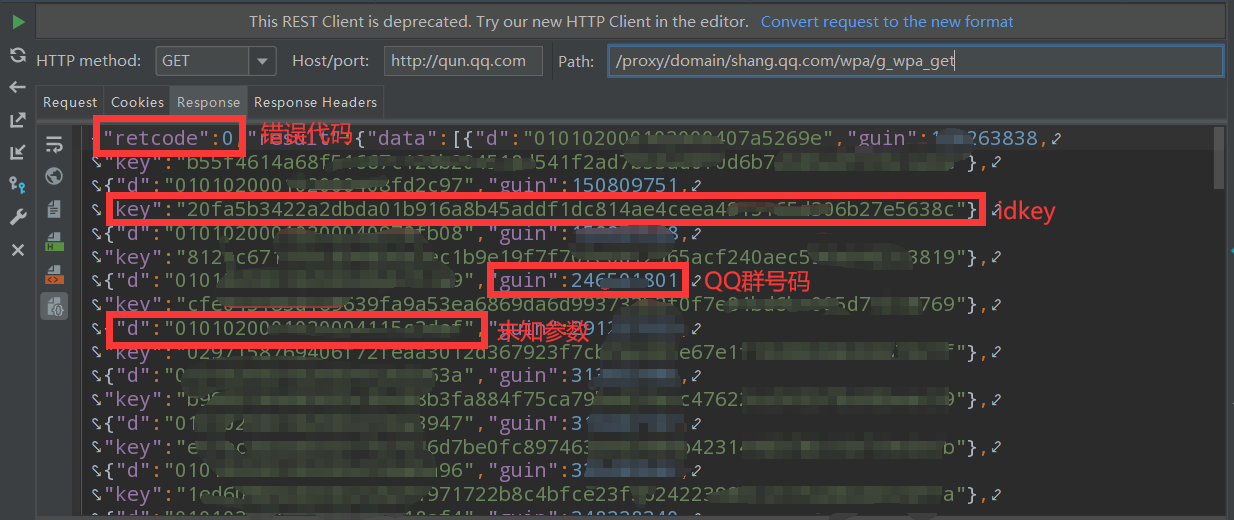Image resolution: width=1234 pixels, height=520 pixels.
Task: Click the response pane vertical scrollbar
Action: coord(1219,157)
